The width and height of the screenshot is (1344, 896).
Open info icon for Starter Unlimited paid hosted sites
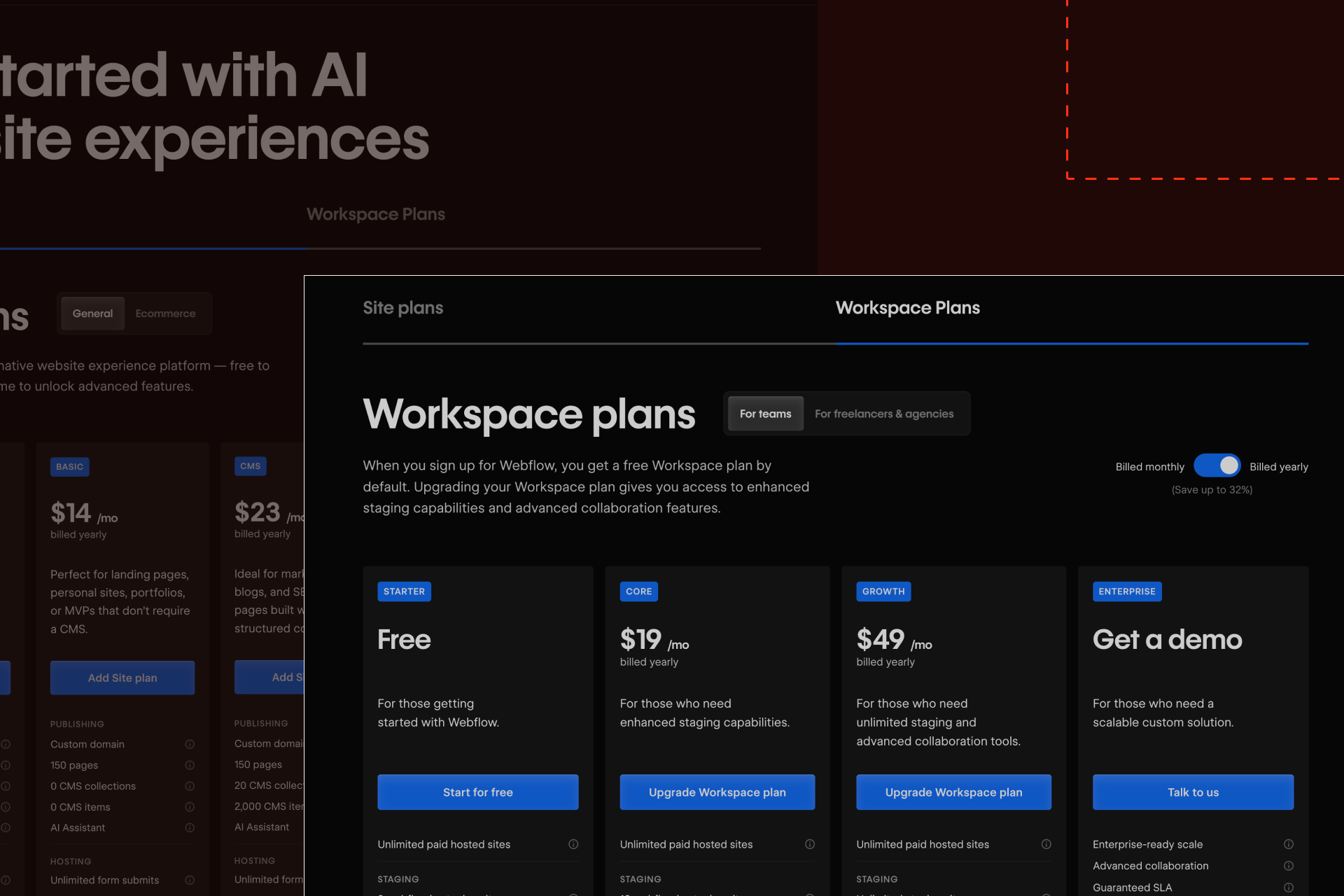(x=573, y=844)
